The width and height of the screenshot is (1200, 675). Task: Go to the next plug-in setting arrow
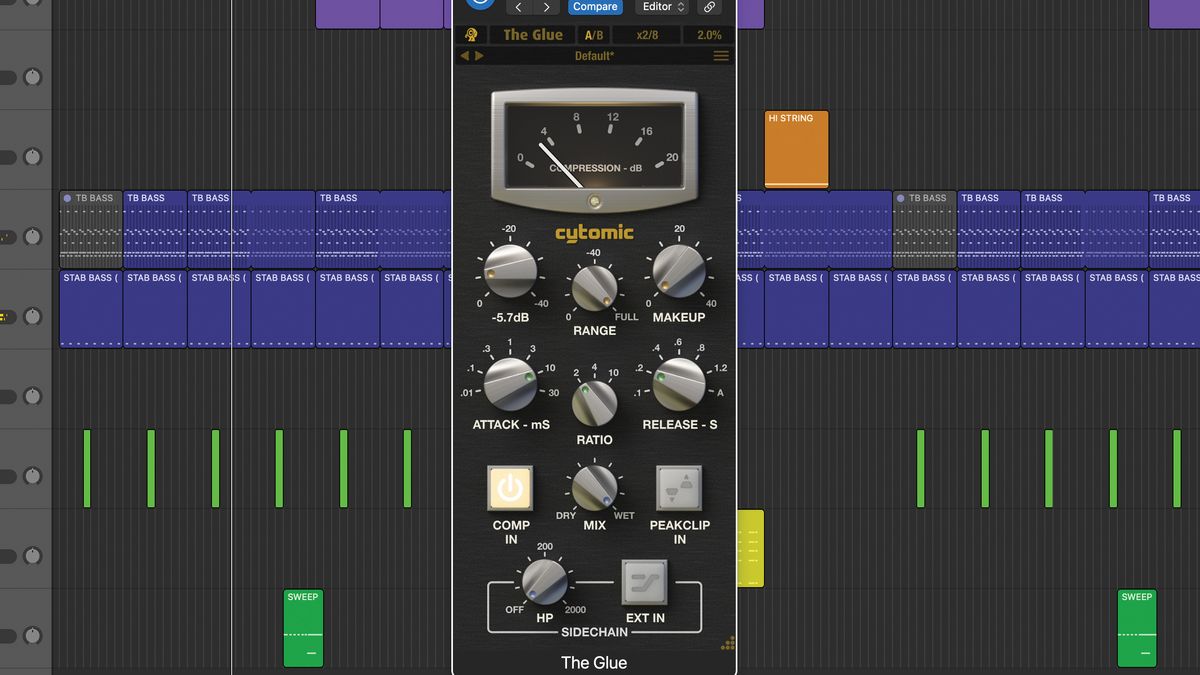pos(546,7)
